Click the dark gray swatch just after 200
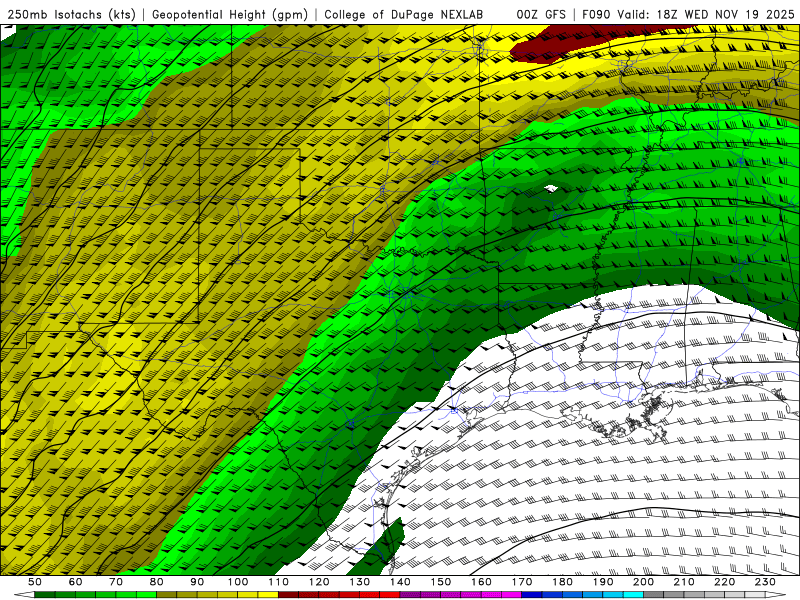 click(x=654, y=595)
